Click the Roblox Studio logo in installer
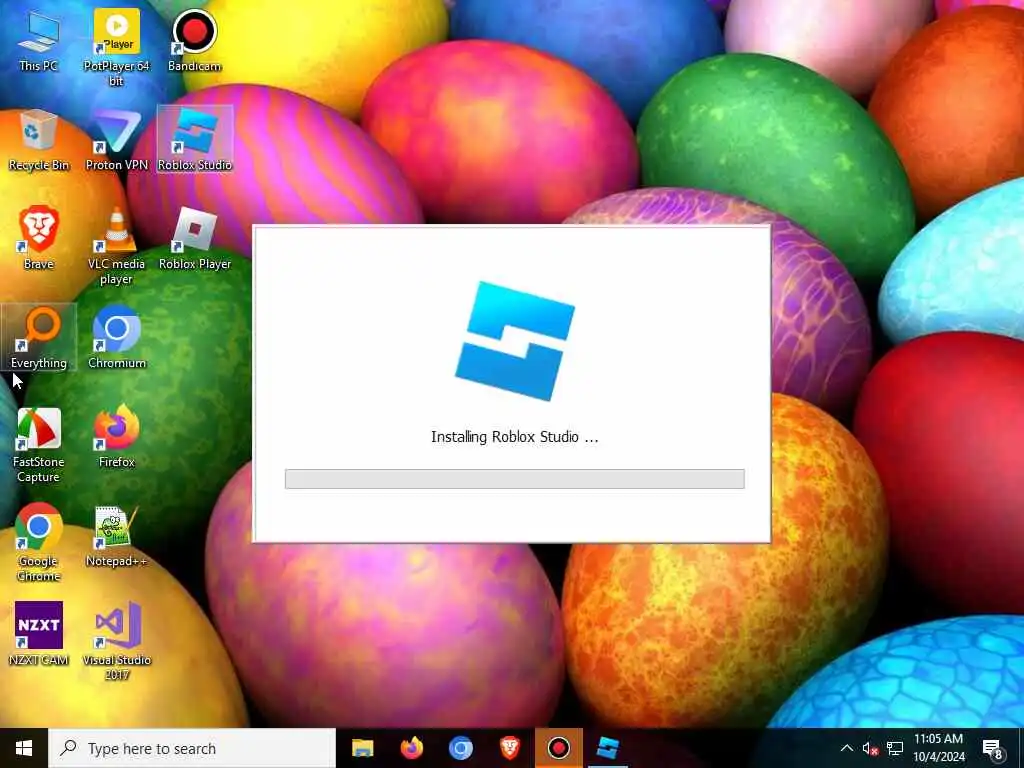This screenshot has height=768, width=1024. [x=515, y=341]
